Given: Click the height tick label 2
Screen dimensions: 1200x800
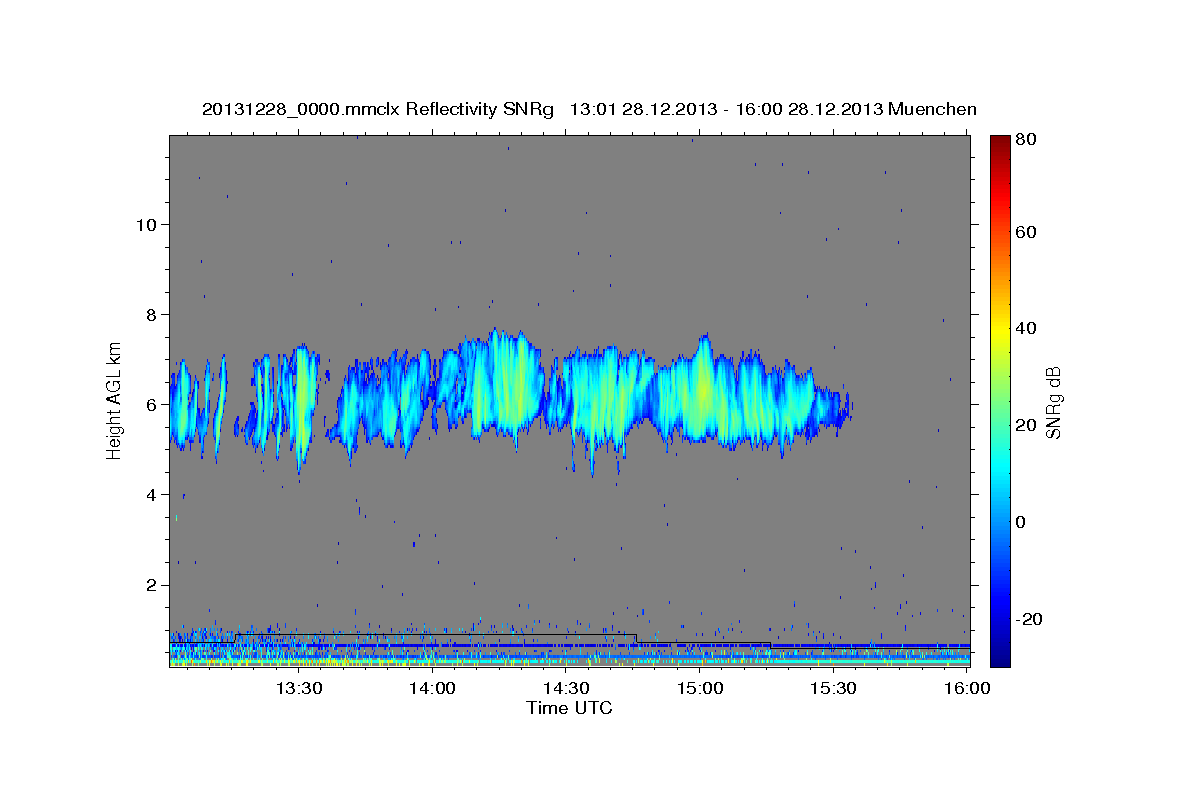Looking at the screenshot, I should click(x=151, y=584).
